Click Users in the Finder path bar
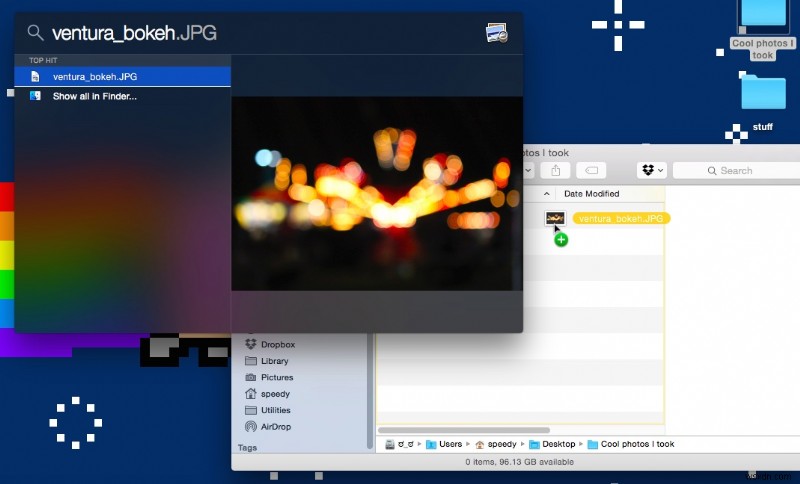This screenshot has width=800, height=484. (x=451, y=444)
